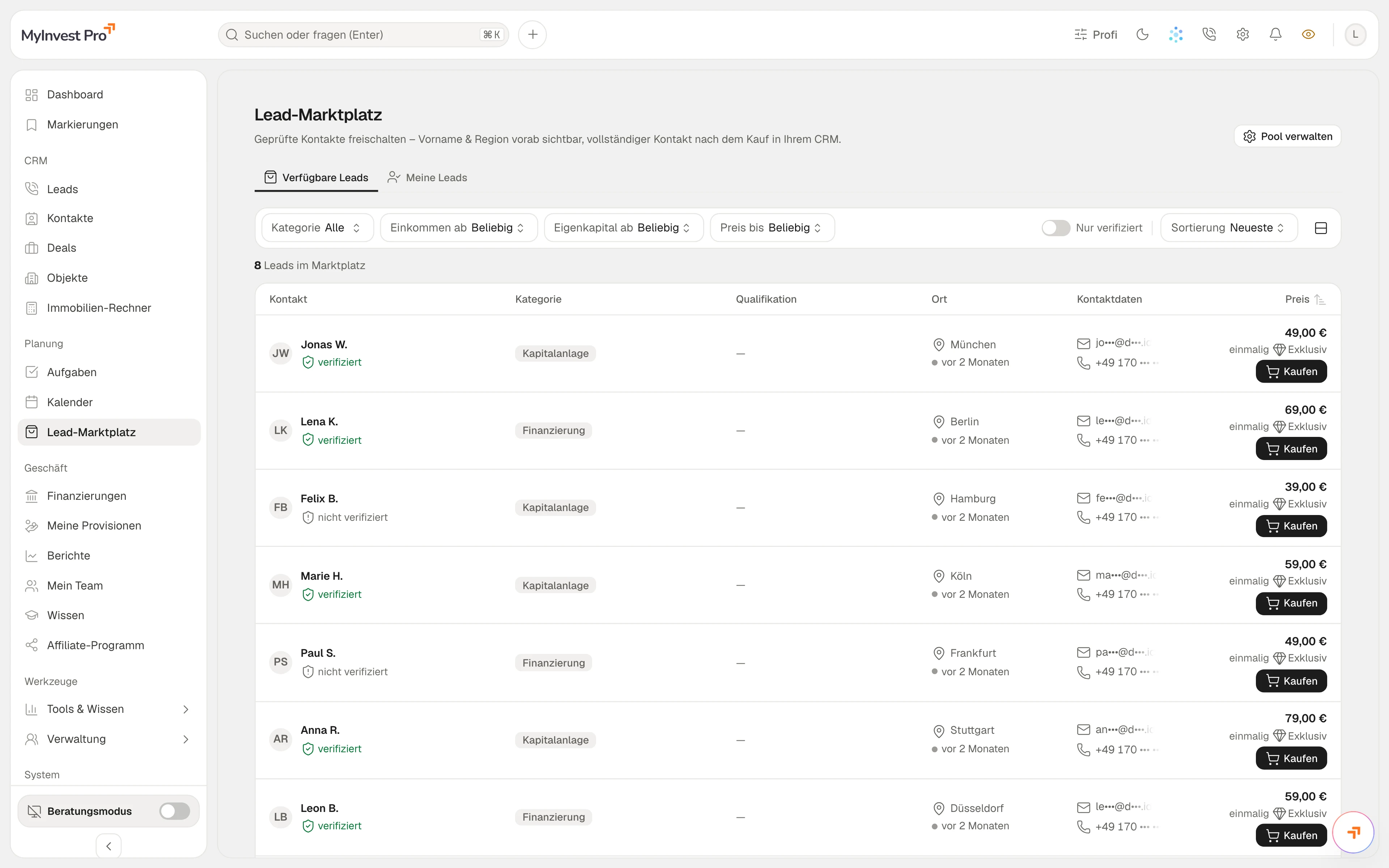Screen dimensions: 1389x868
Task: Open settings gear in top bar
Action: pos(1243,34)
